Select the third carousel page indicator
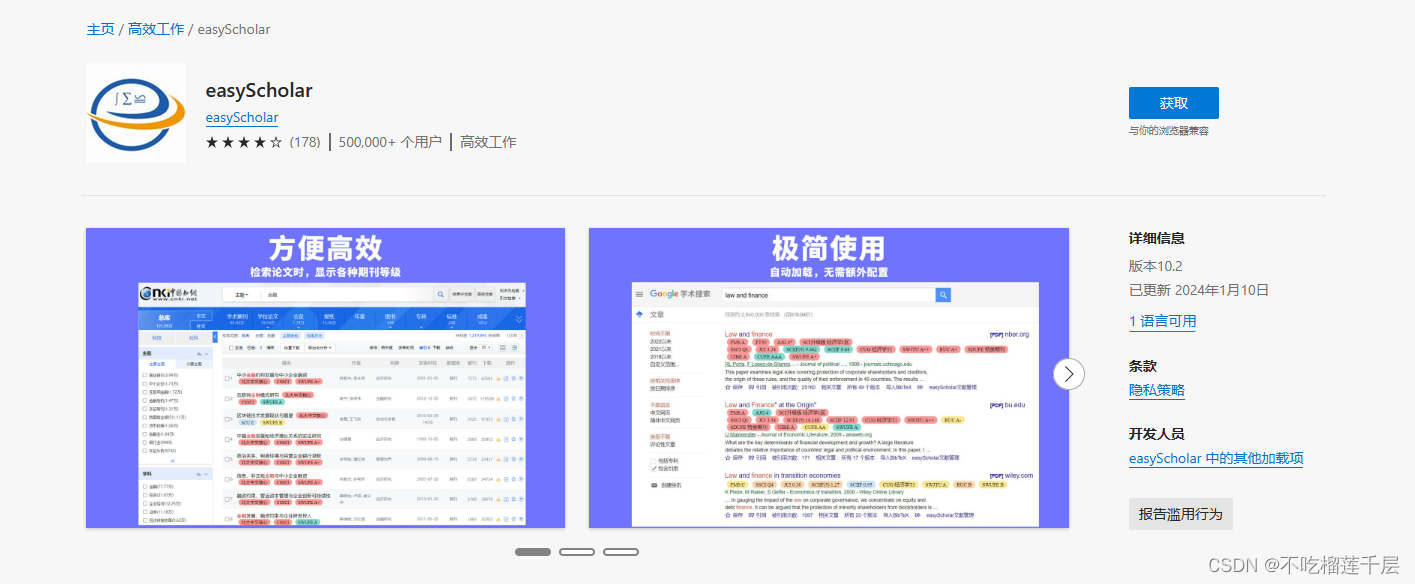Viewport: 1415px width, 584px height. point(621,552)
